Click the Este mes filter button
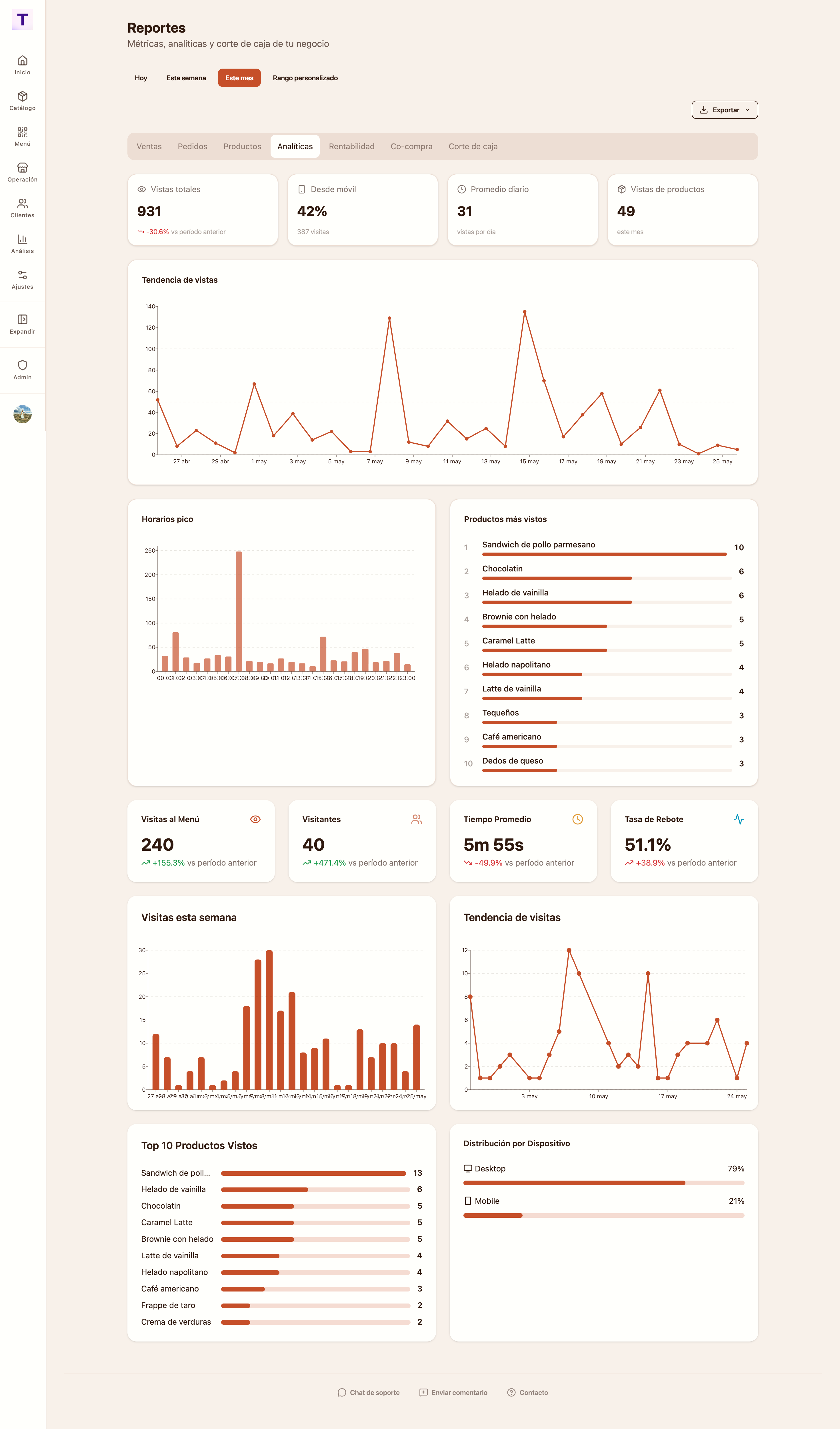This screenshot has height=1429, width=840. click(239, 78)
